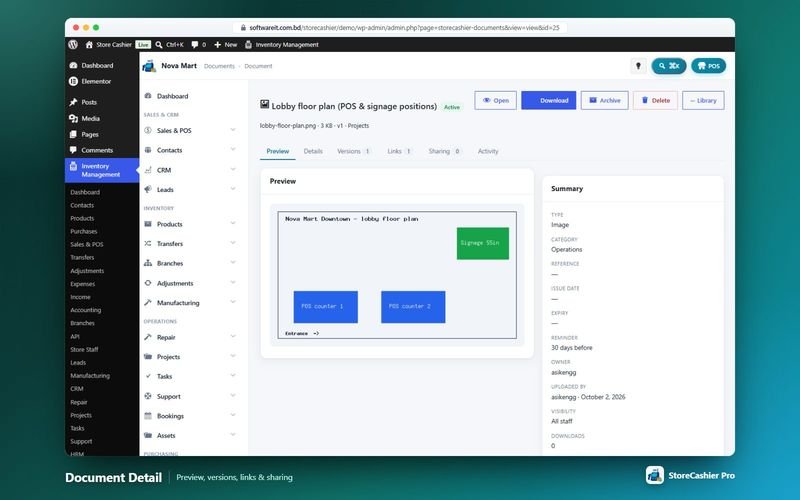Switch to the Links tab
Viewport: 800px width, 500px height.
tap(399, 151)
